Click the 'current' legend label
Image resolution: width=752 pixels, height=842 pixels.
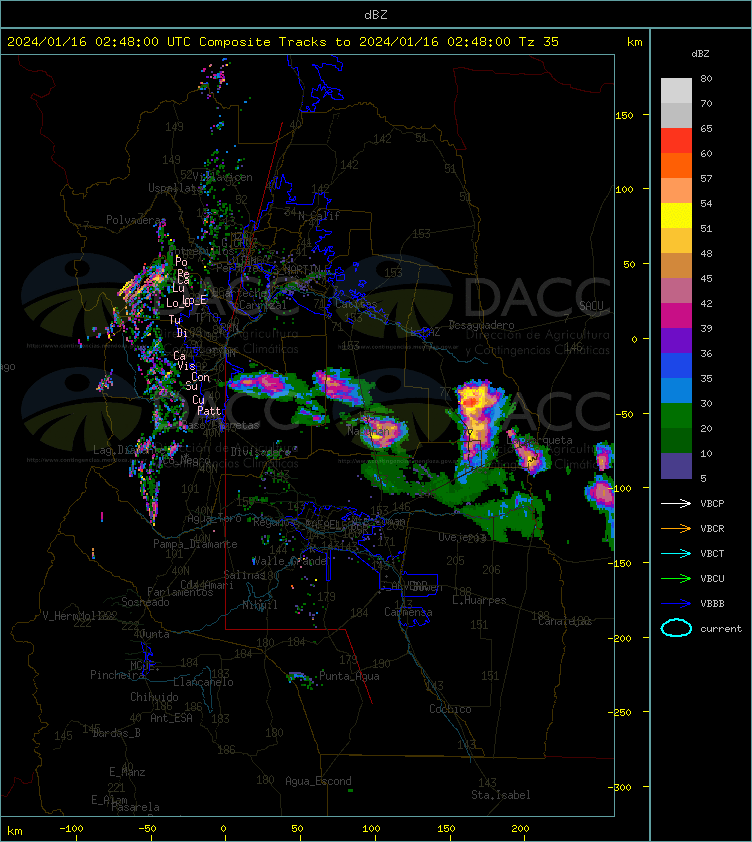(721, 628)
